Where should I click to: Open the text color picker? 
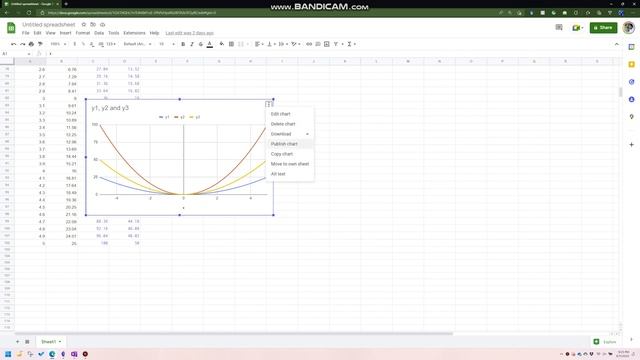coord(210,44)
